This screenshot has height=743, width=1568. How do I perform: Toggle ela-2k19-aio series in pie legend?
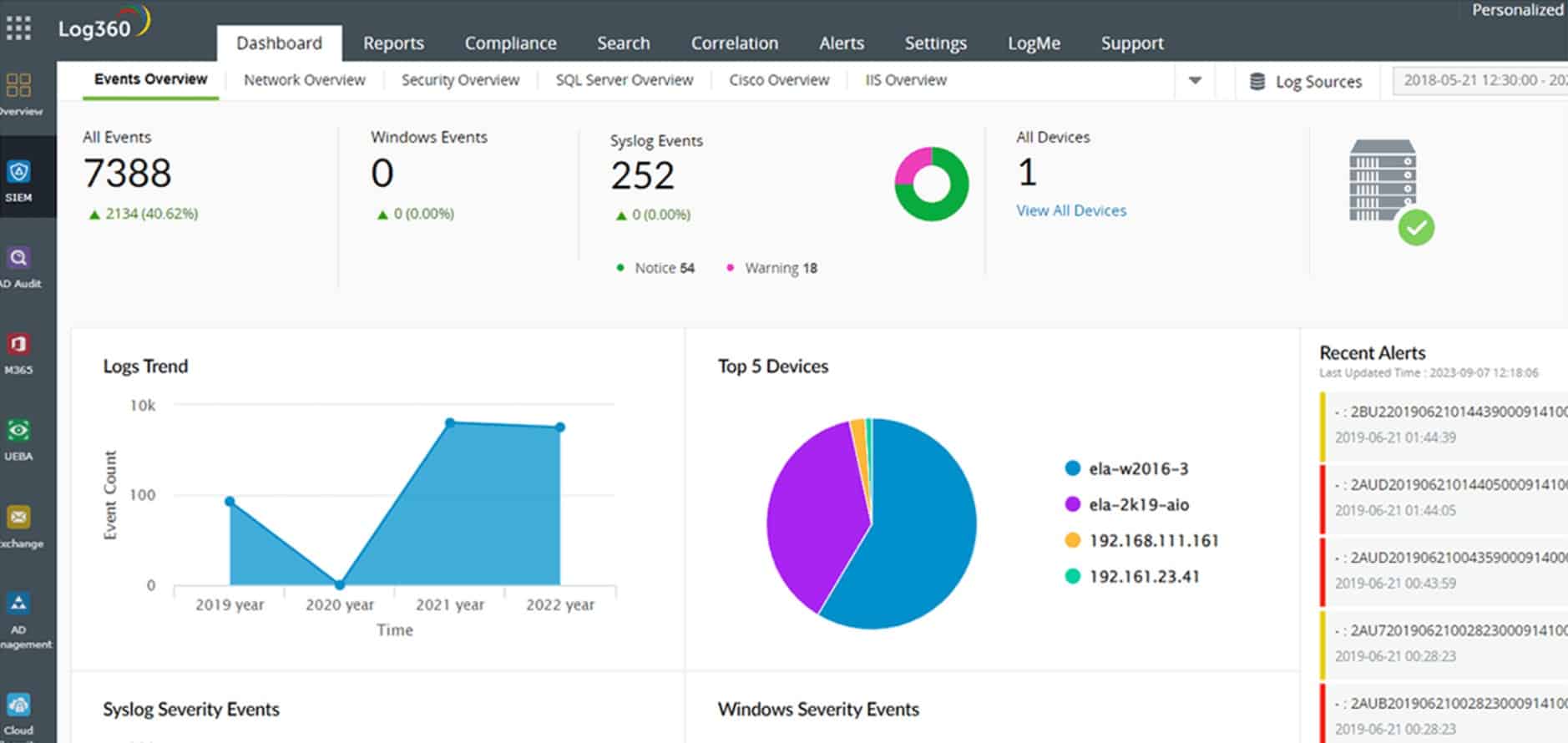[x=1138, y=505]
